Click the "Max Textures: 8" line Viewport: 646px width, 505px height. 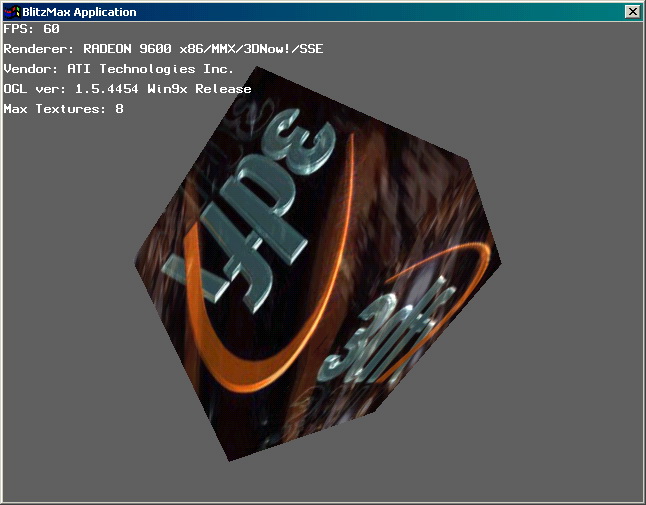(x=64, y=109)
